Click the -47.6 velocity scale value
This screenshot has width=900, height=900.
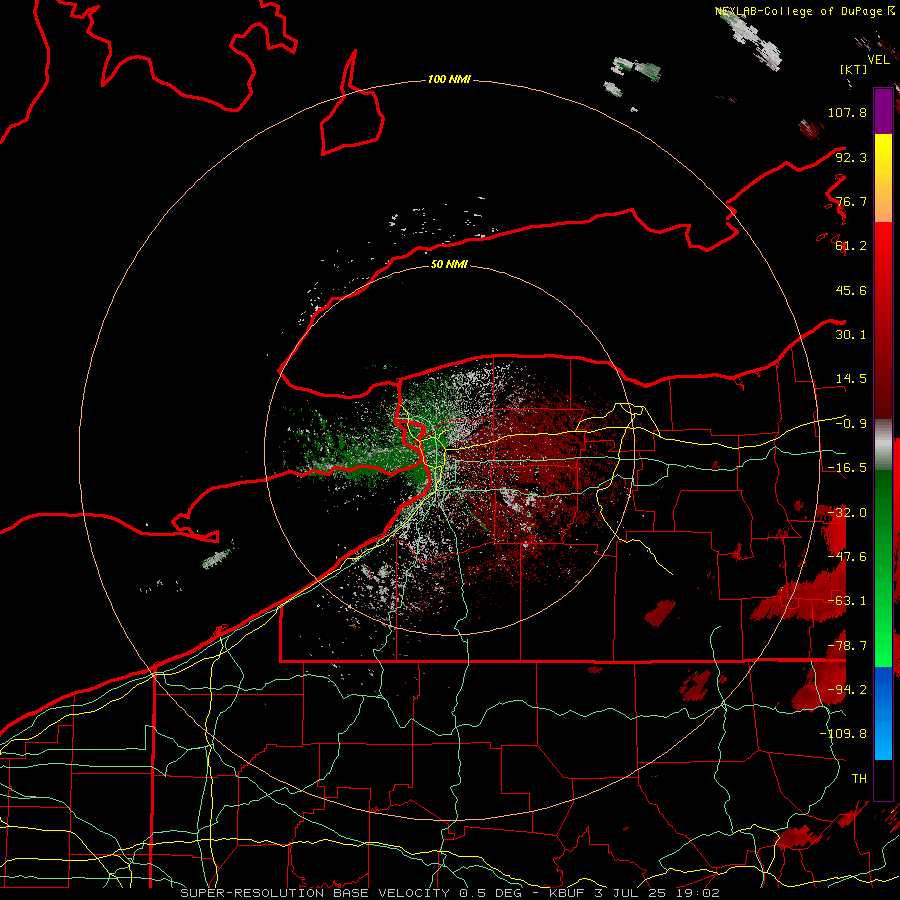point(847,557)
